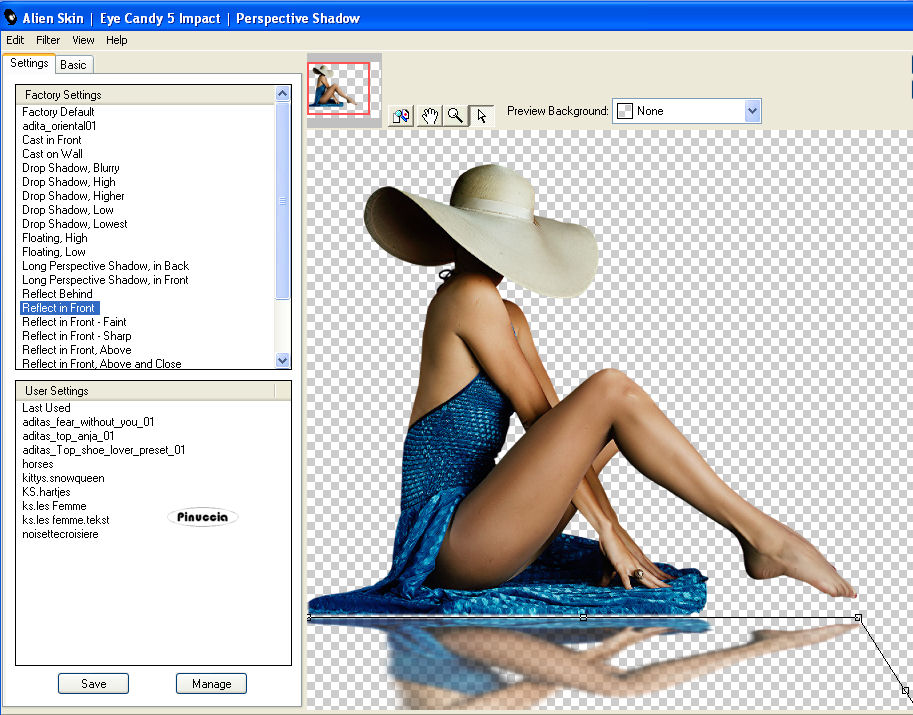
Task: Click the reflection box top-left corner handle
Action: coord(309,617)
